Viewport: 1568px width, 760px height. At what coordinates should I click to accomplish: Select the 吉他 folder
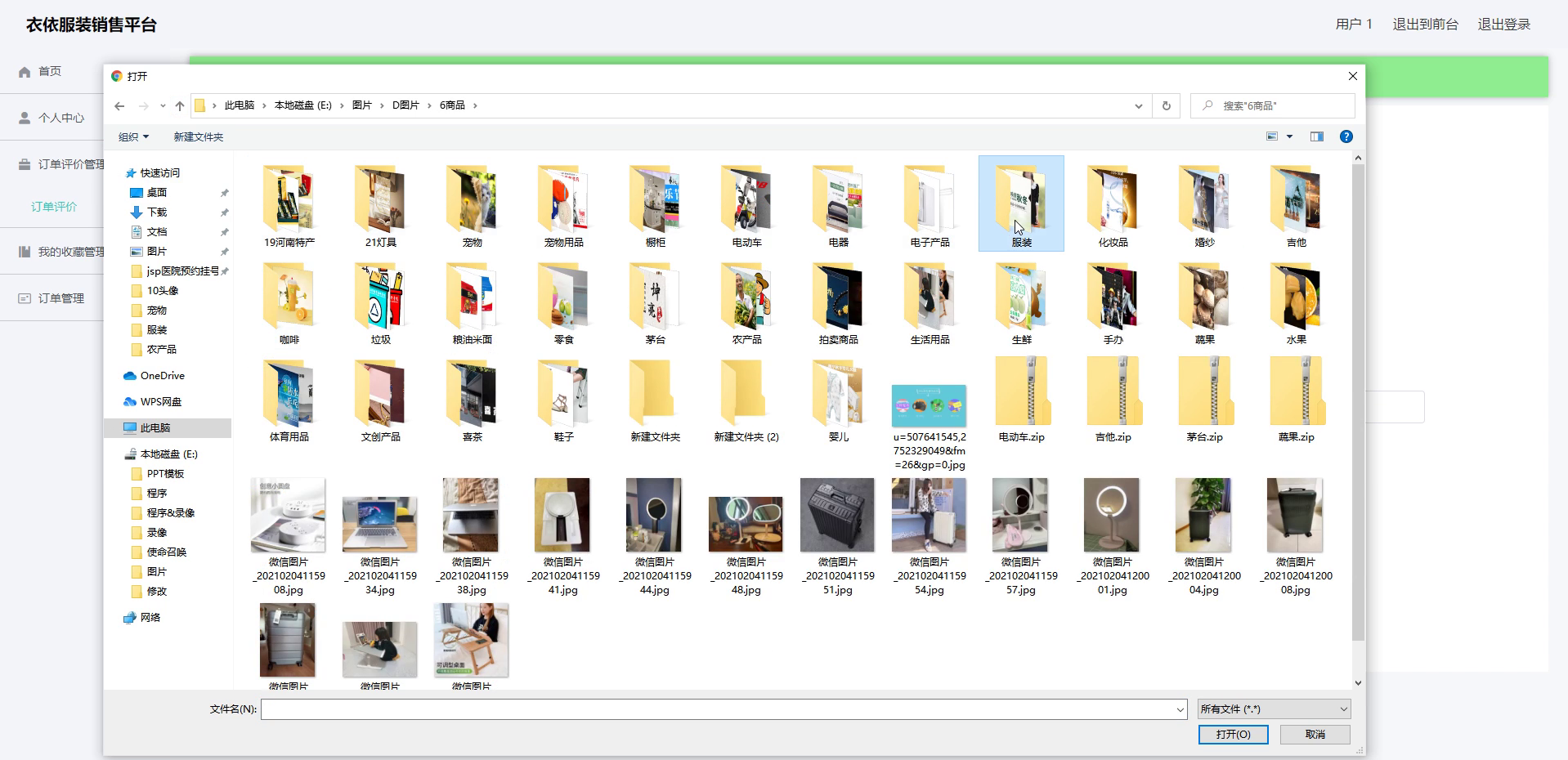pos(1297,204)
